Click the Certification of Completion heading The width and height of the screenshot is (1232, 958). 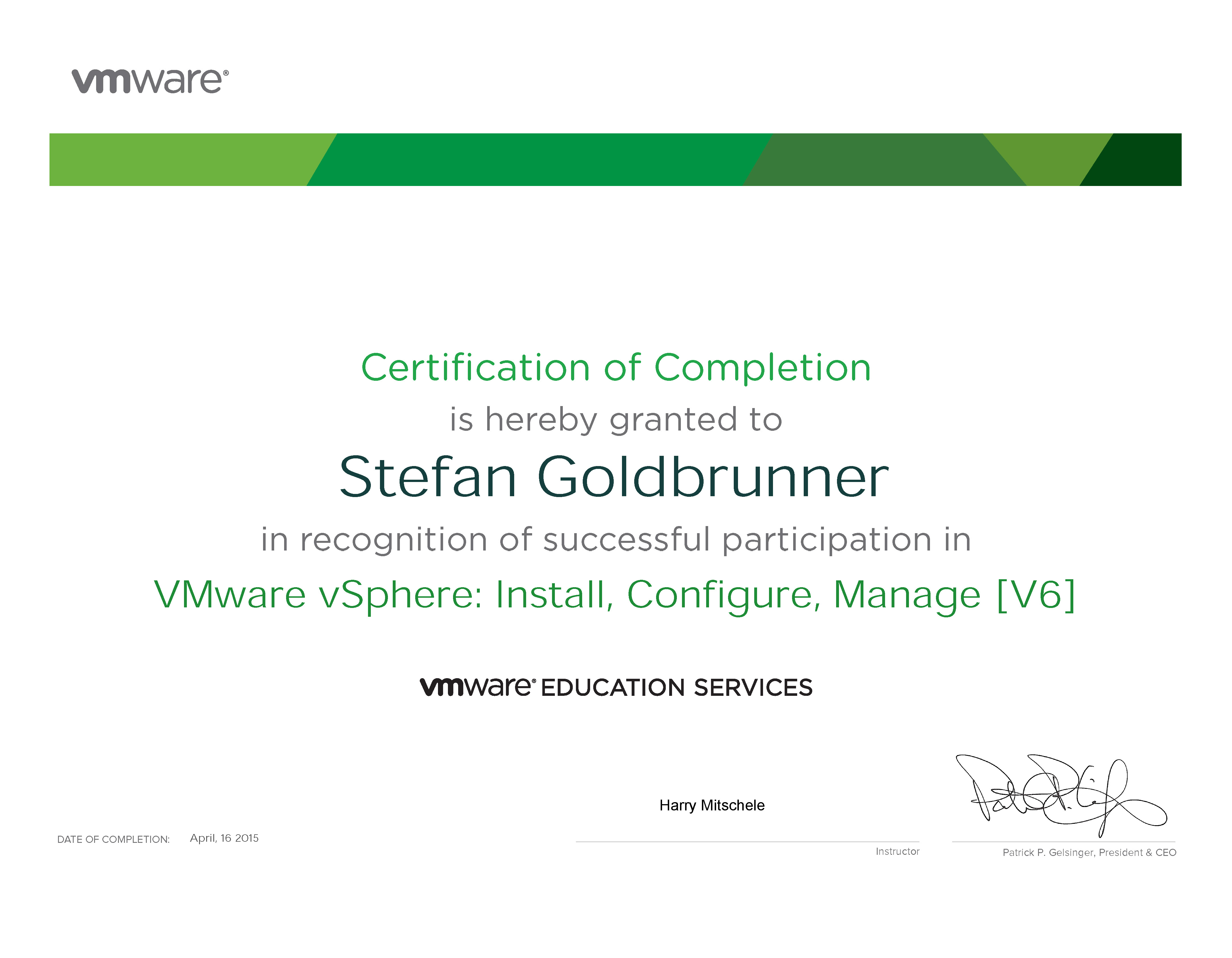[x=616, y=368]
